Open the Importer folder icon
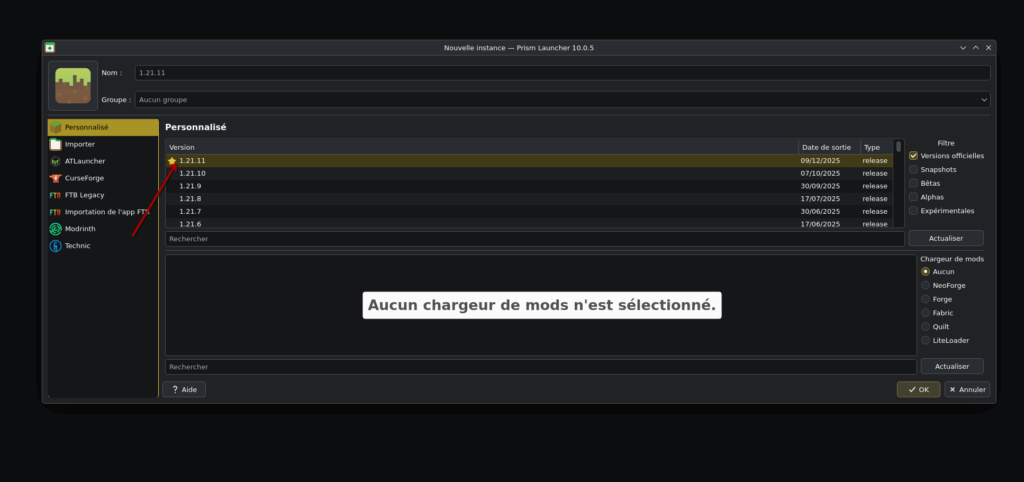The image size is (1024, 482). tap(56, 144)
